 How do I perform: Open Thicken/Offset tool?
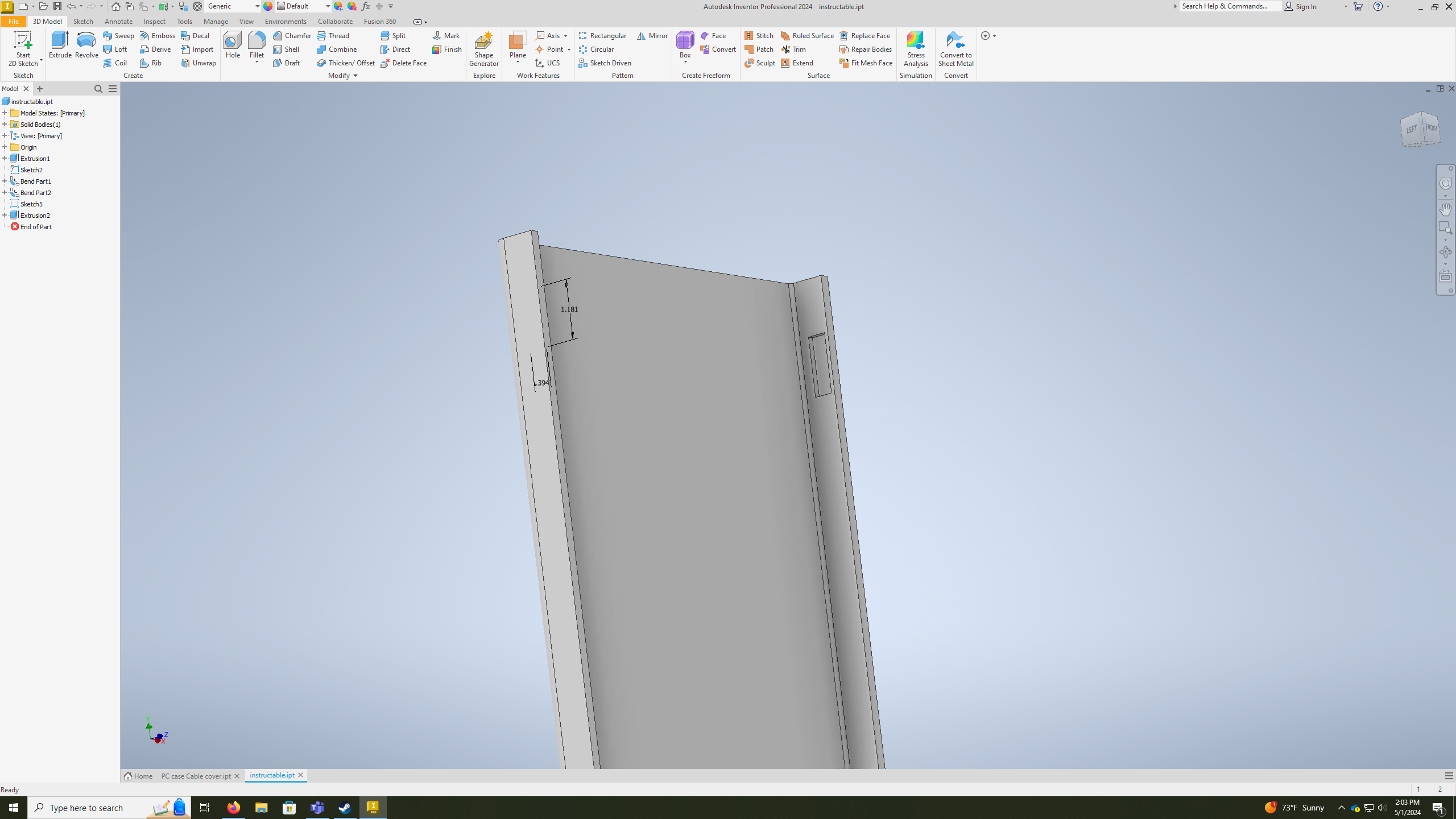346,63
